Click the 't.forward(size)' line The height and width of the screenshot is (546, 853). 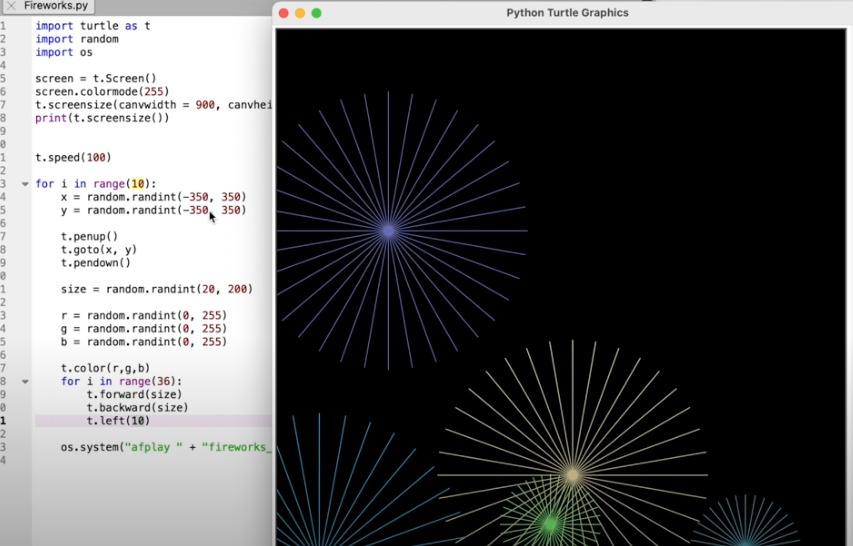134,394
